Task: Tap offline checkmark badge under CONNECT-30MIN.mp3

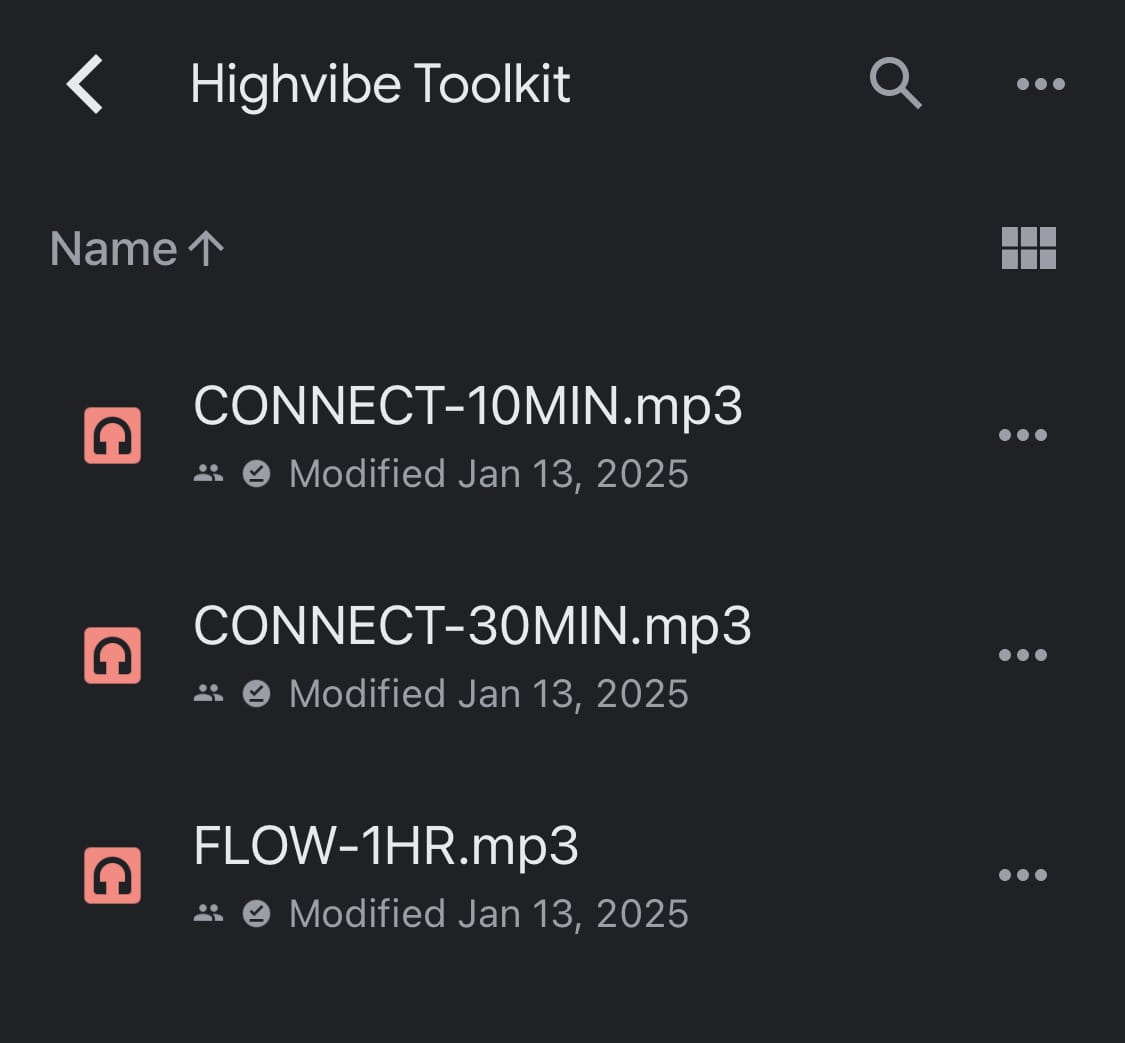Action: click(257, 693)
